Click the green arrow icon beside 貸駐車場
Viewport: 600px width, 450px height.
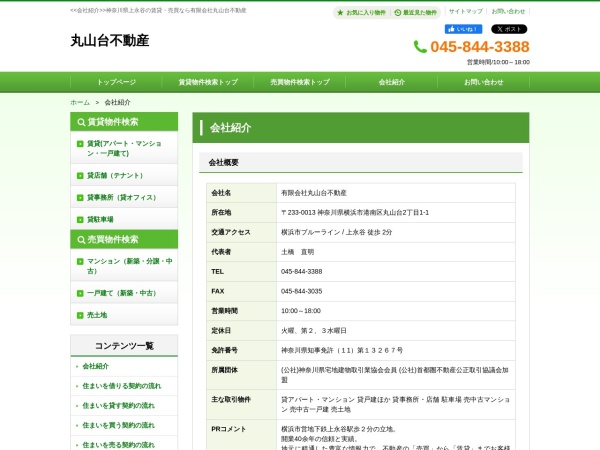pyautogui.click(x=80, y=220)
